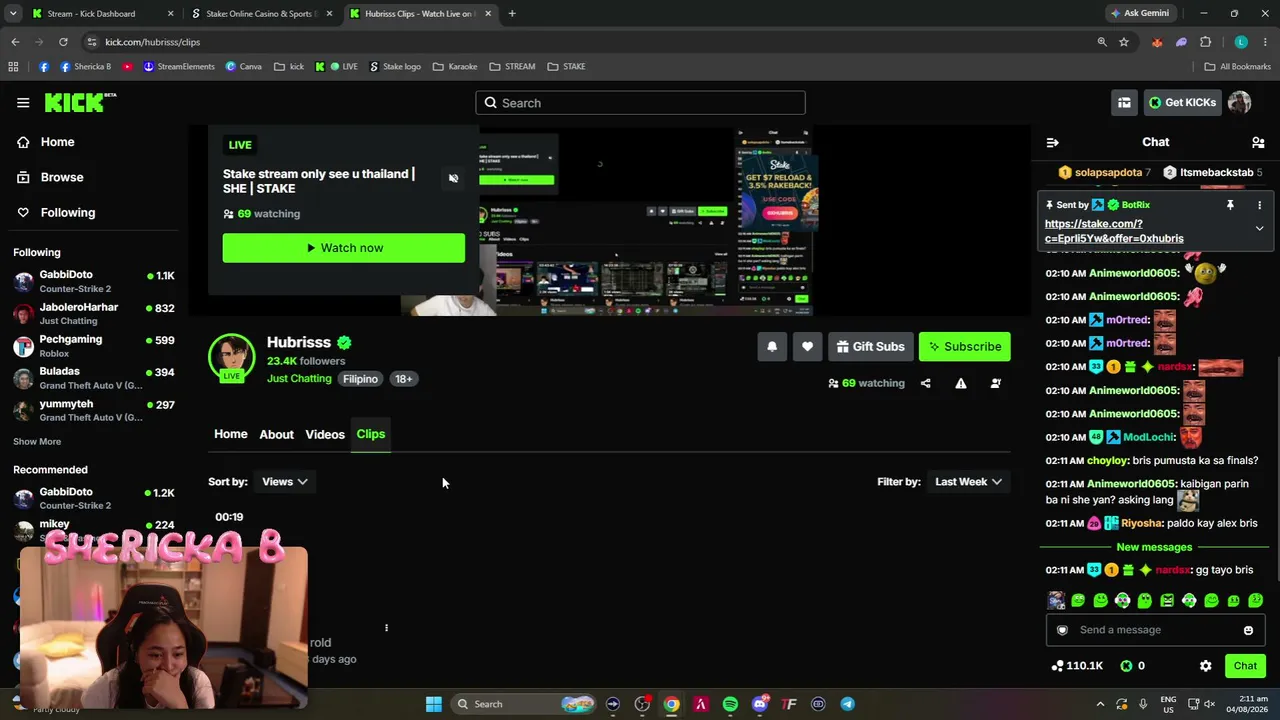
Task: Open chat settings gear
Action: coord(1205,666)
